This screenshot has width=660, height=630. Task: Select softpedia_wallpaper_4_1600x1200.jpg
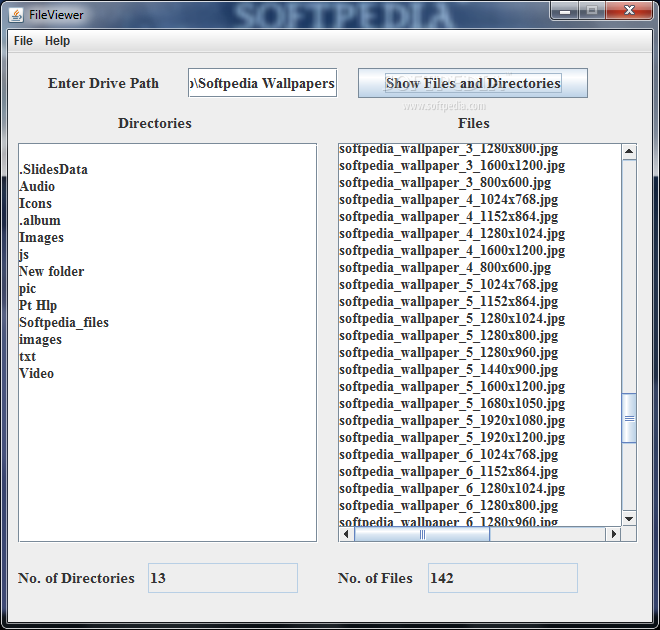[452, 250]
